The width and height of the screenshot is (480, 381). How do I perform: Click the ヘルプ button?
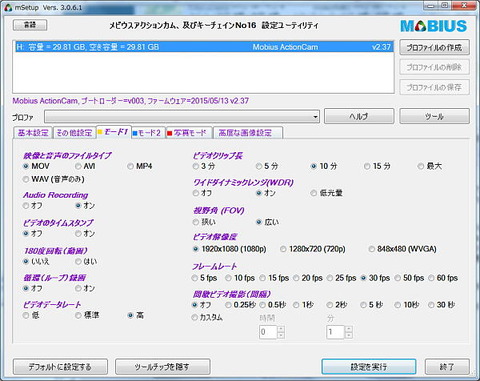point(359,116)
